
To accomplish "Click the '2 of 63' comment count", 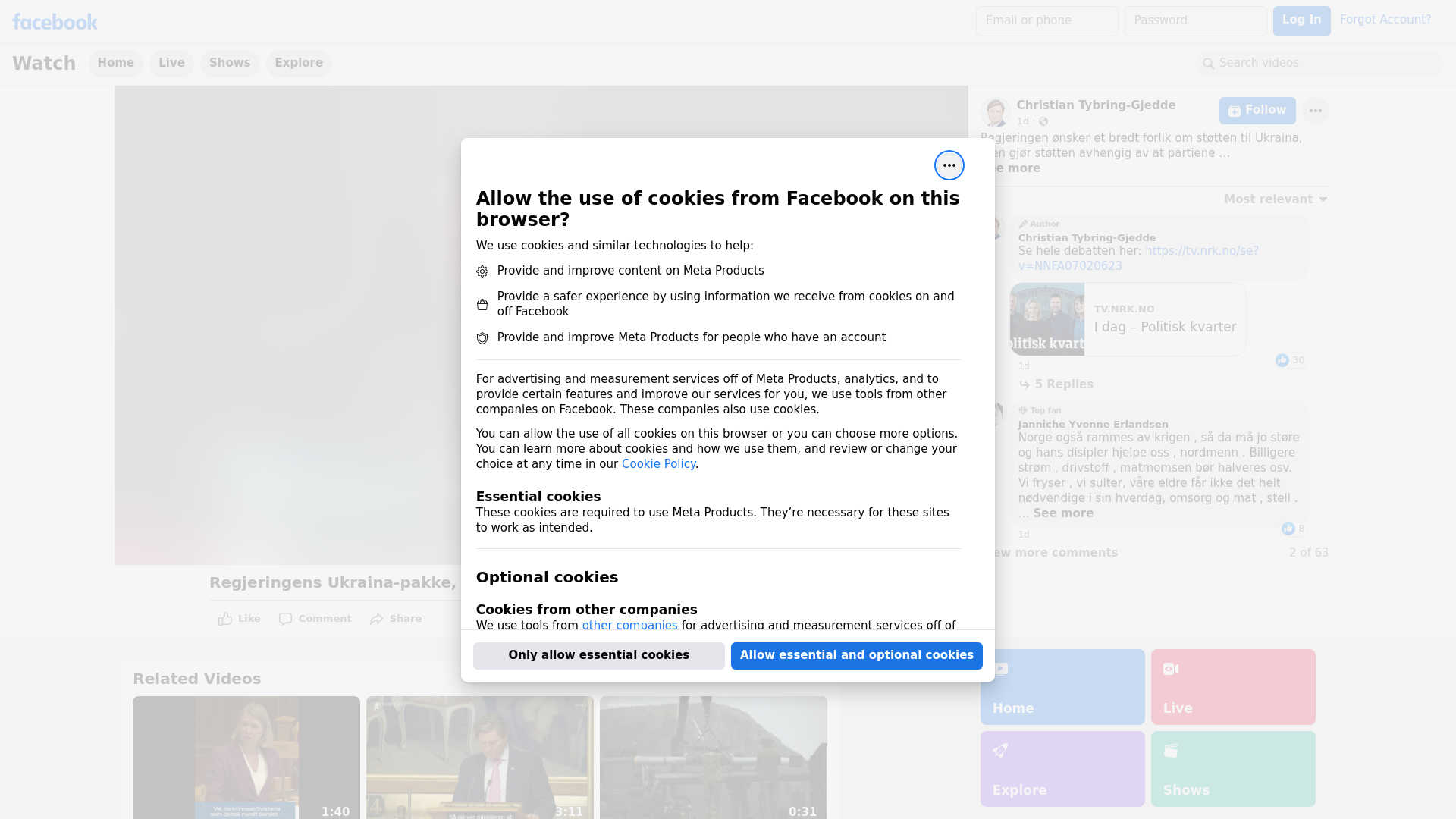I will coord(1308,553).
